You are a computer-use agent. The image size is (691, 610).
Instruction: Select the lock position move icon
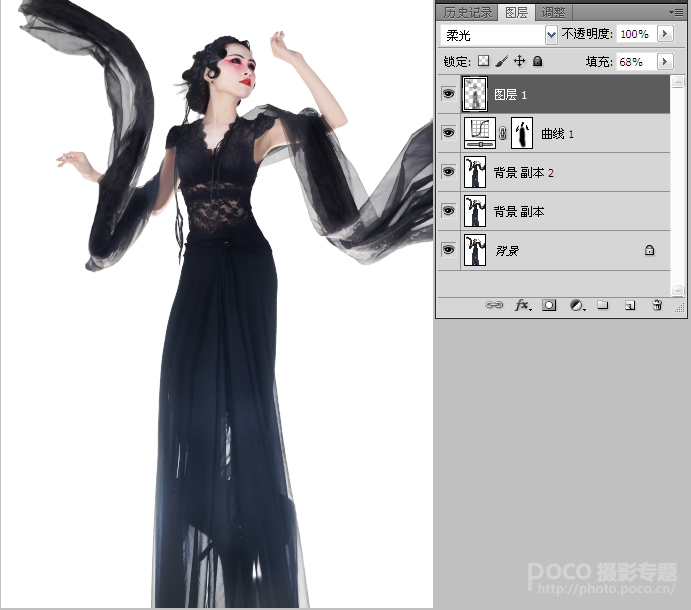pyautogui.click(x=520, y=61)
